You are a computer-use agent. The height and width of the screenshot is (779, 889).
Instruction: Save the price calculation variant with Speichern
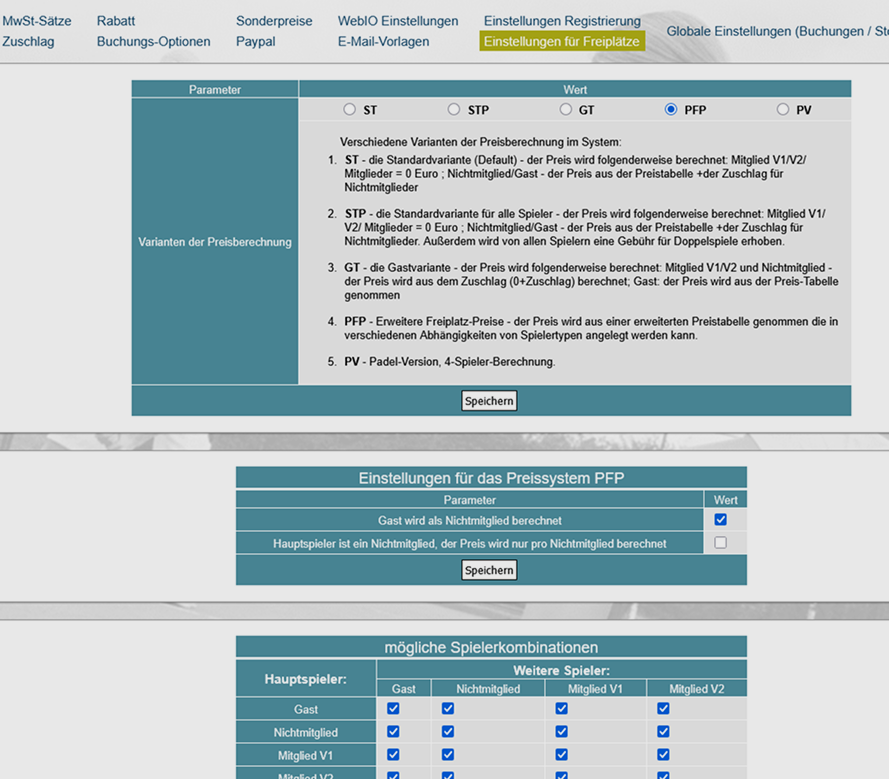(489, 401)
